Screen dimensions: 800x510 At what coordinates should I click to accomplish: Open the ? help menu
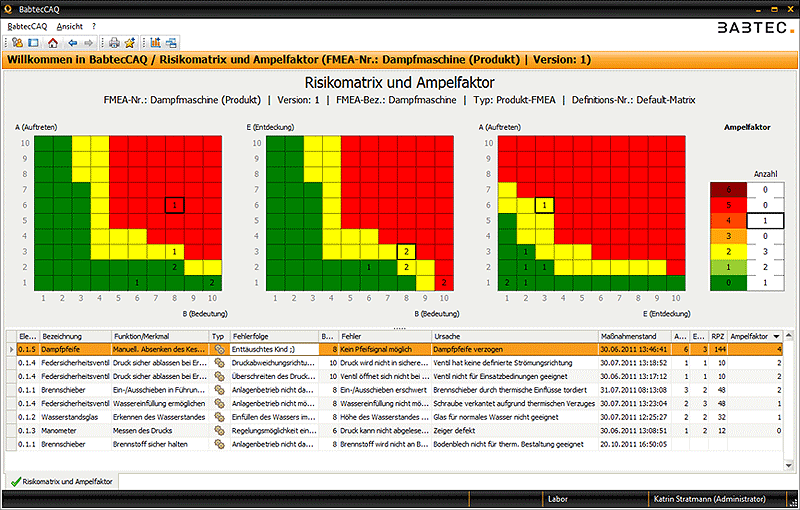(x=94, y=26)
